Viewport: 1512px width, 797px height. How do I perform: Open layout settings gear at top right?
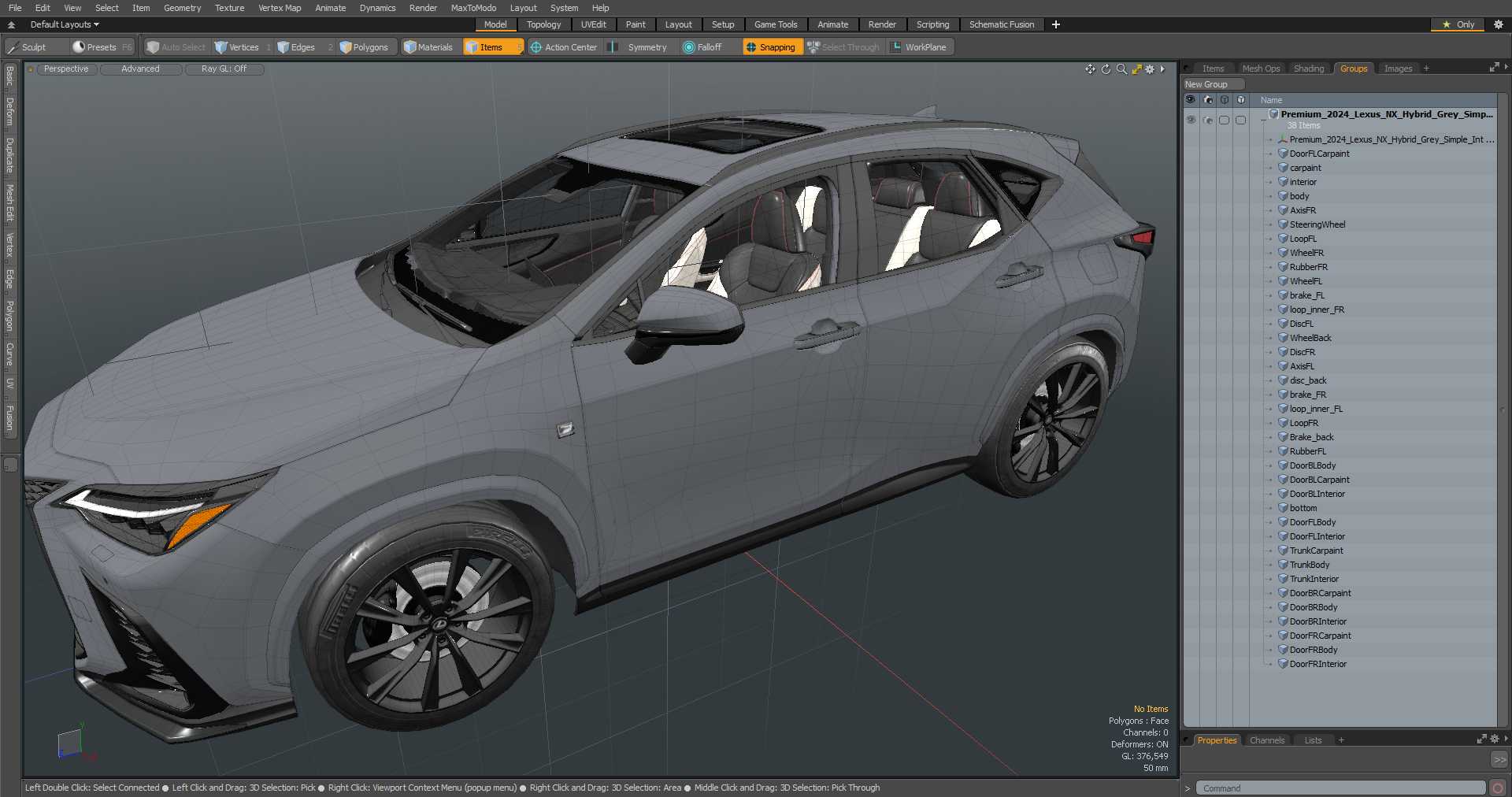pyautogui.click(x=1499, y=24)
